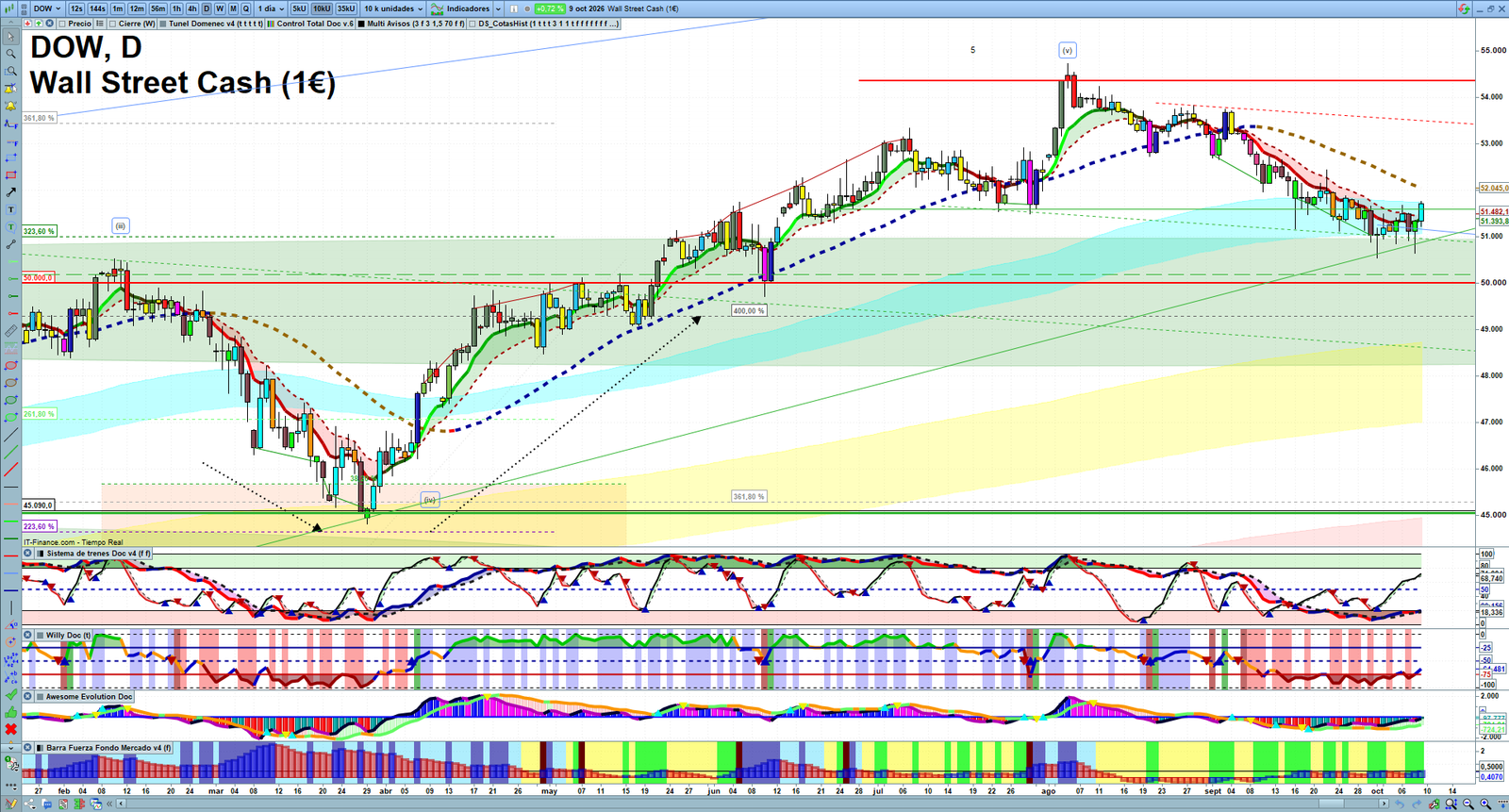1509x812 pixels.
Task: Open the 1 día timeframe dropdown
Action: [x=271, y=8]
